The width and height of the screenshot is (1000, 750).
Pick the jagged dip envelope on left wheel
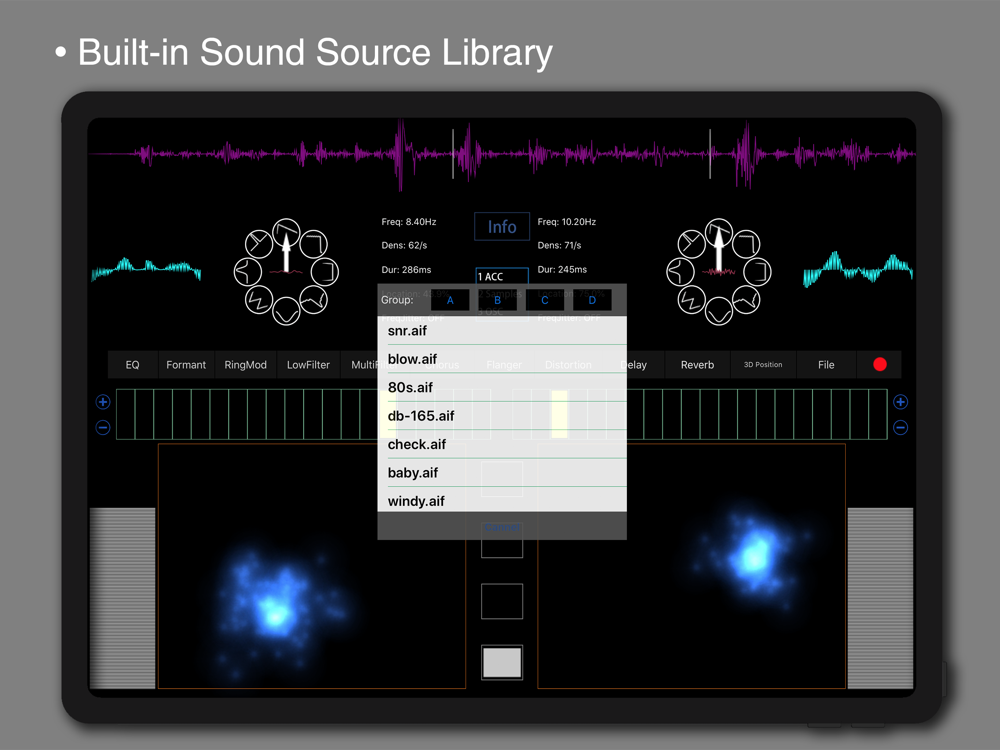(x=314, y=300)
